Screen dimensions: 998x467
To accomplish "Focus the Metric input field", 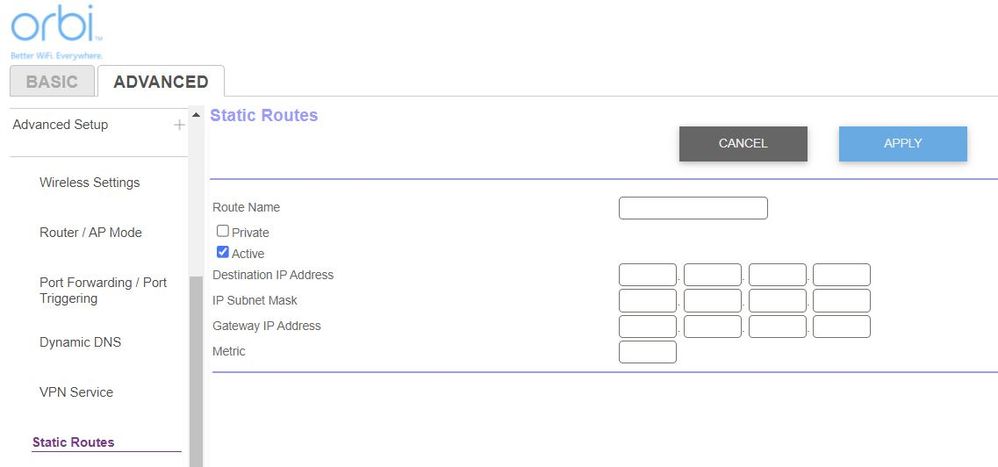I will click(x=647, y=352).
